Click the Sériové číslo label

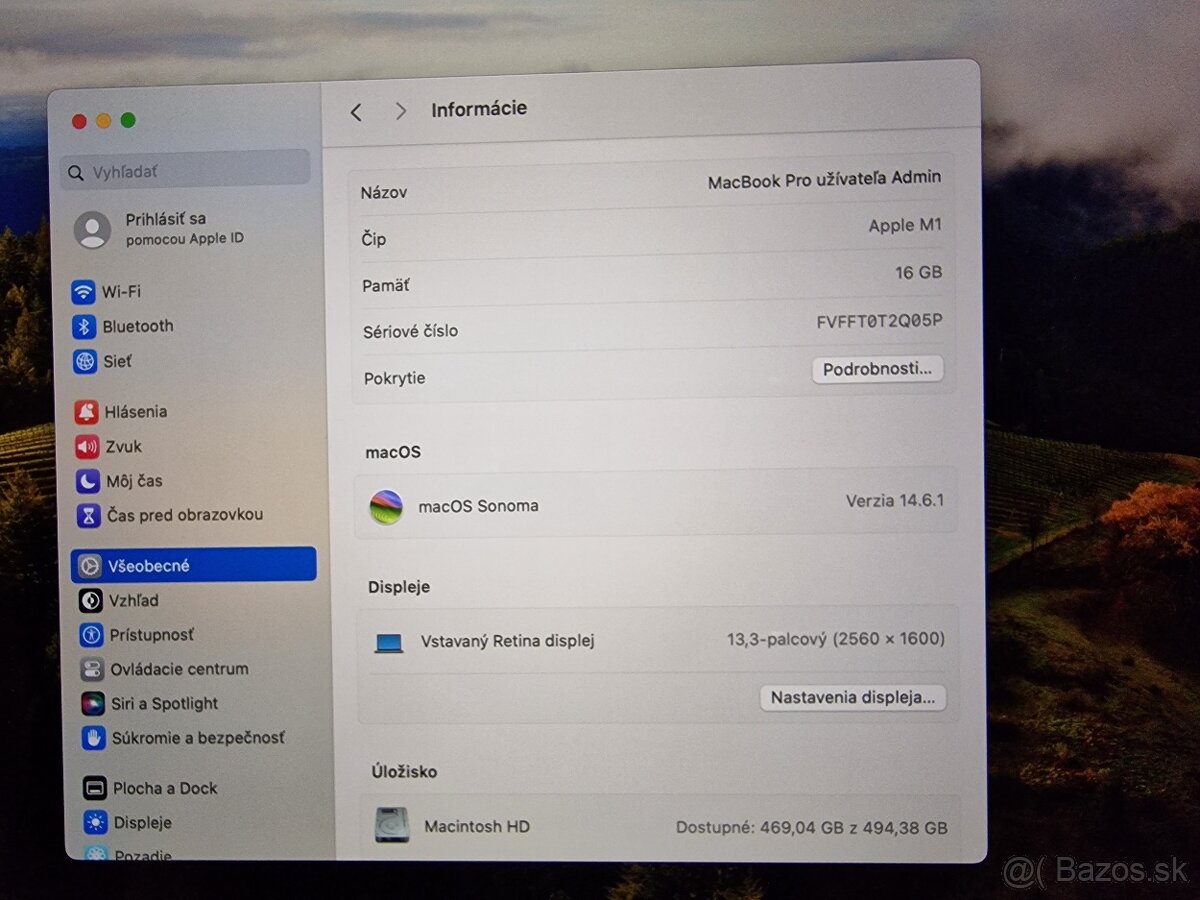coord(410,331)
